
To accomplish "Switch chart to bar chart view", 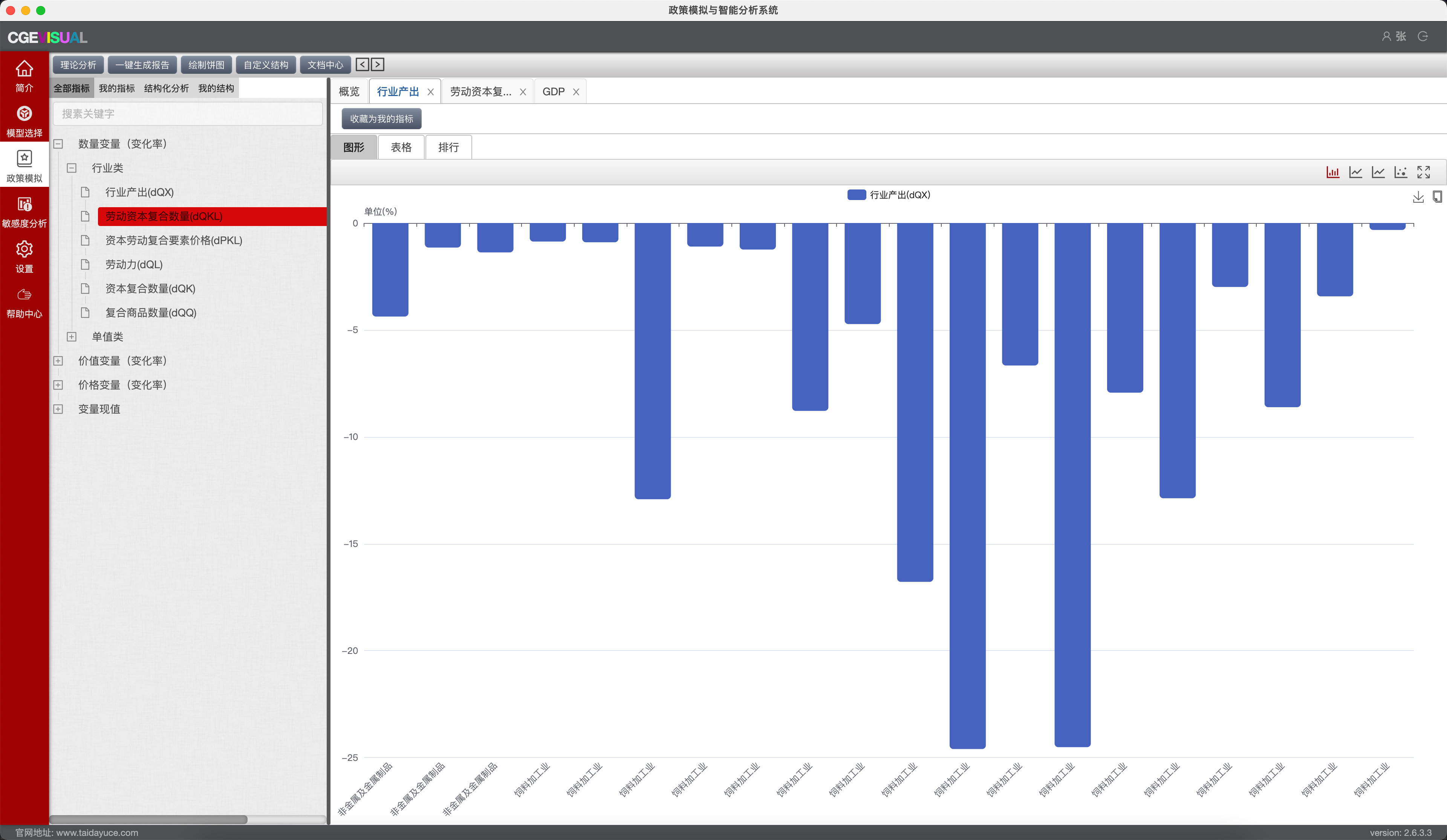I will pyautogui.click(x=1333, y=172).
